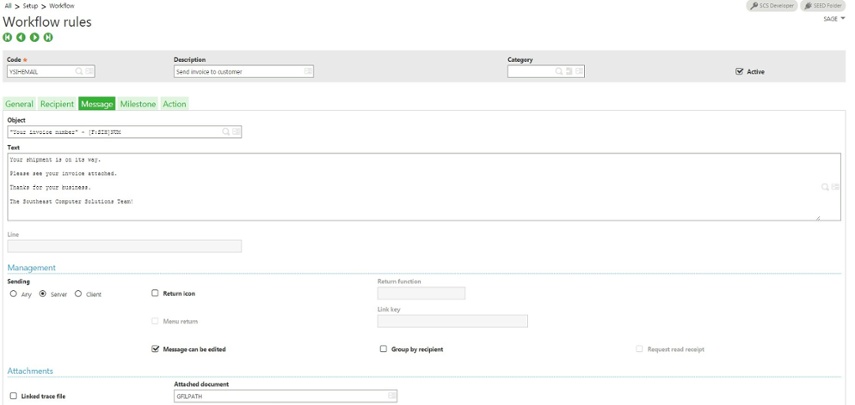The image size is (855, 405).
Task: Go to the next record
Action: (x=34, y=38)
